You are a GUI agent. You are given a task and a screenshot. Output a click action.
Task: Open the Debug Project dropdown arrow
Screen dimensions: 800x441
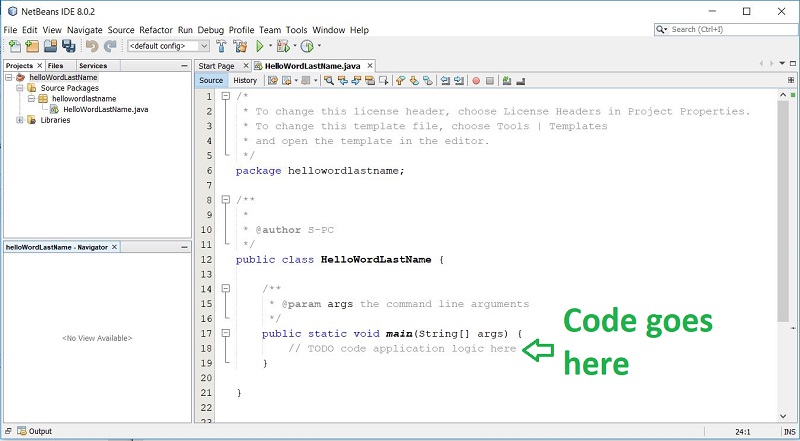[x=295, y=46]
